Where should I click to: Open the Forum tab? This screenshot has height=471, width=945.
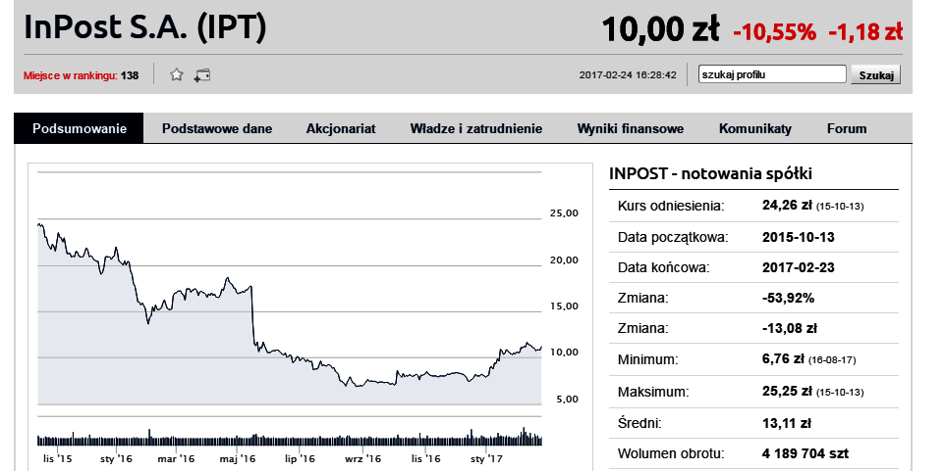point(847,128)
